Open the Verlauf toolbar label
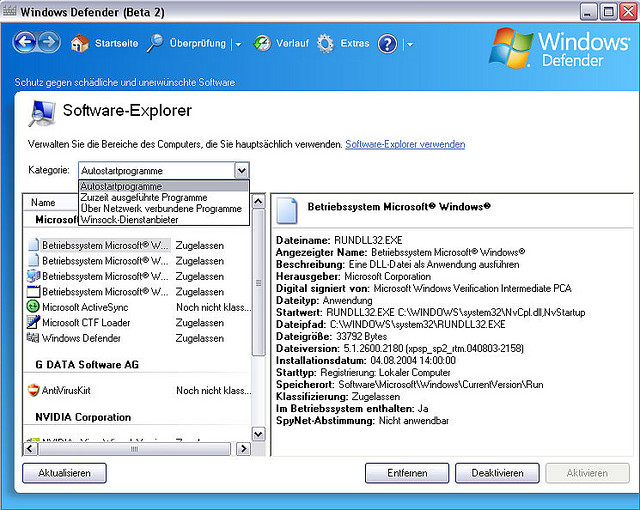640x510 pixels. (292, 43)
